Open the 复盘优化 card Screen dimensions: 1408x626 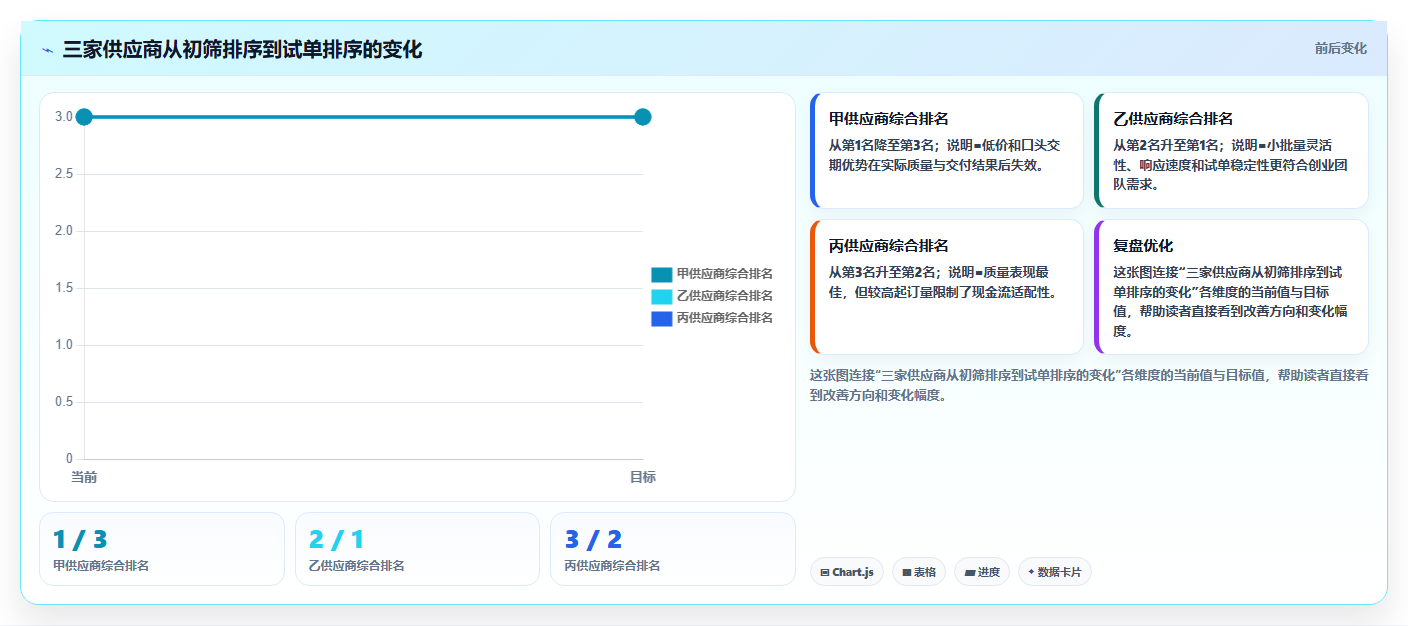1231,287
